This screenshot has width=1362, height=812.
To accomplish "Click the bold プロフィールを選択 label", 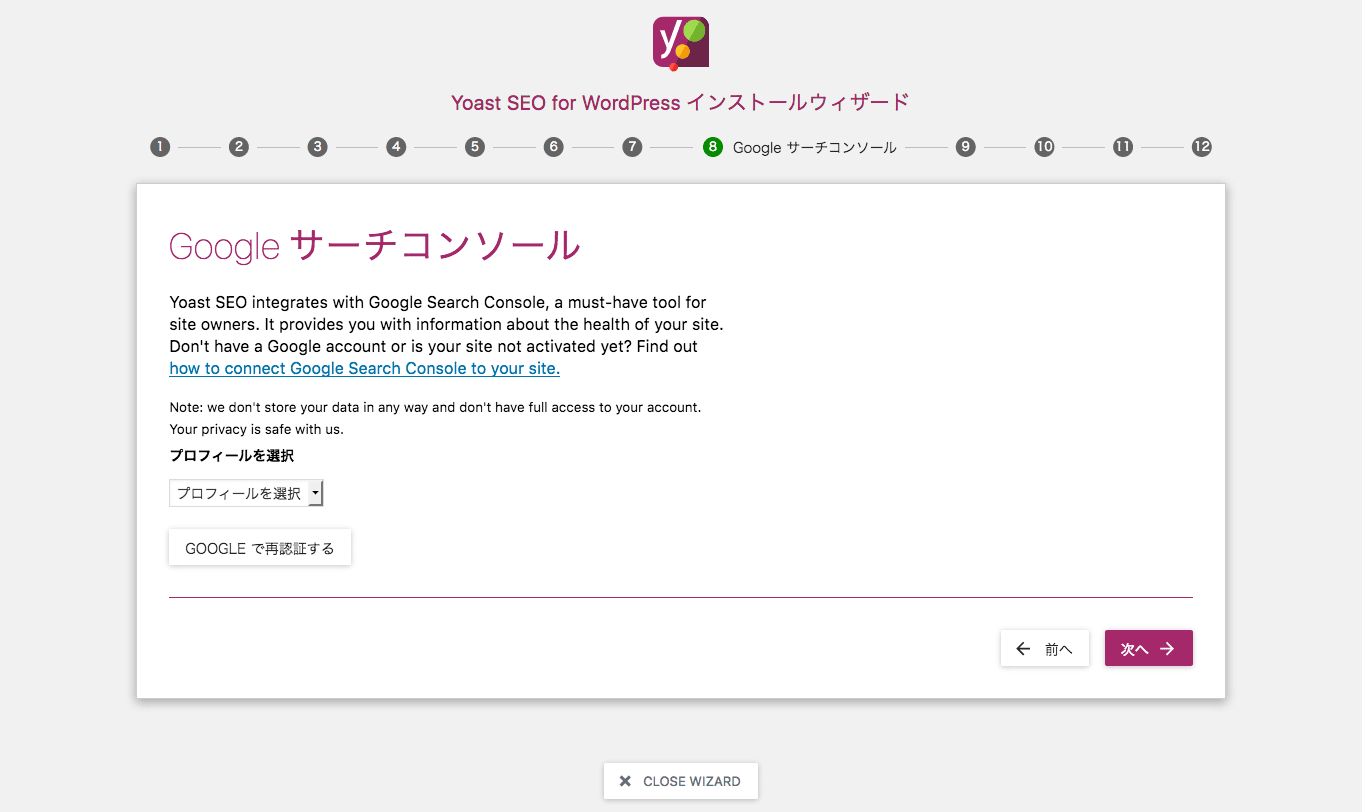I will pos(231,456).
